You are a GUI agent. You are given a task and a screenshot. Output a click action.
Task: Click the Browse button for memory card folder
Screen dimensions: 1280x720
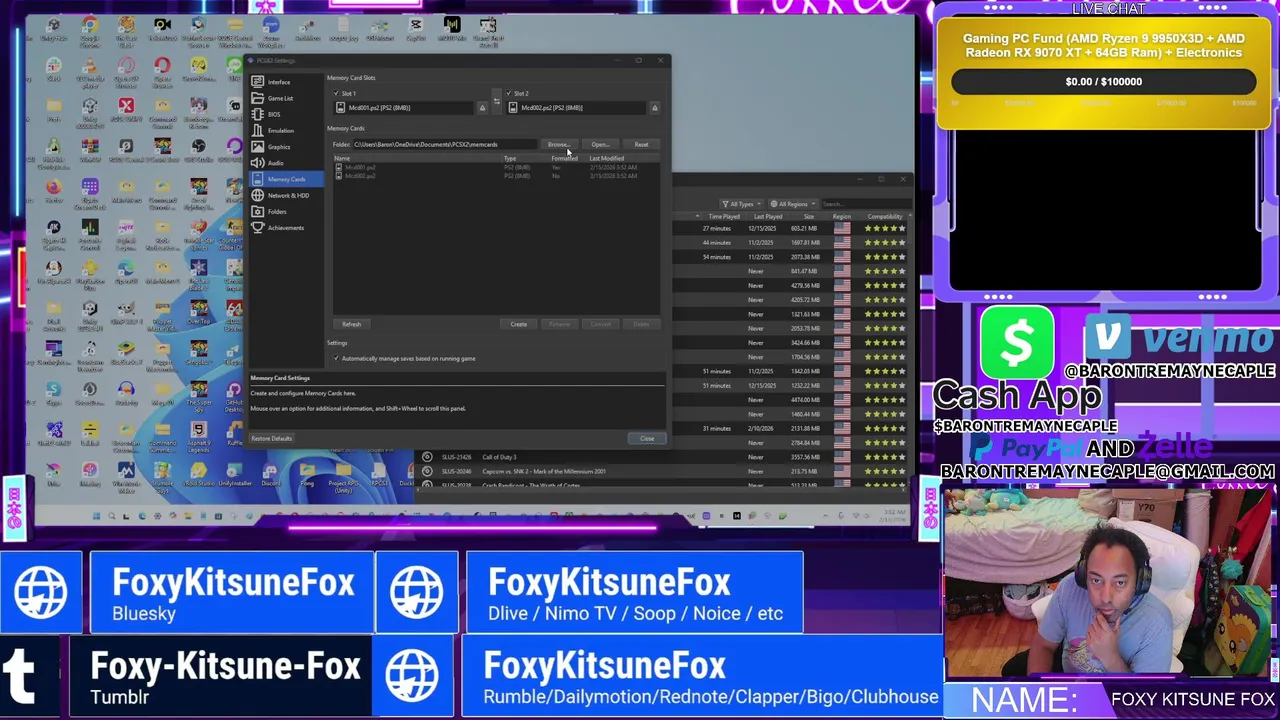558,145
